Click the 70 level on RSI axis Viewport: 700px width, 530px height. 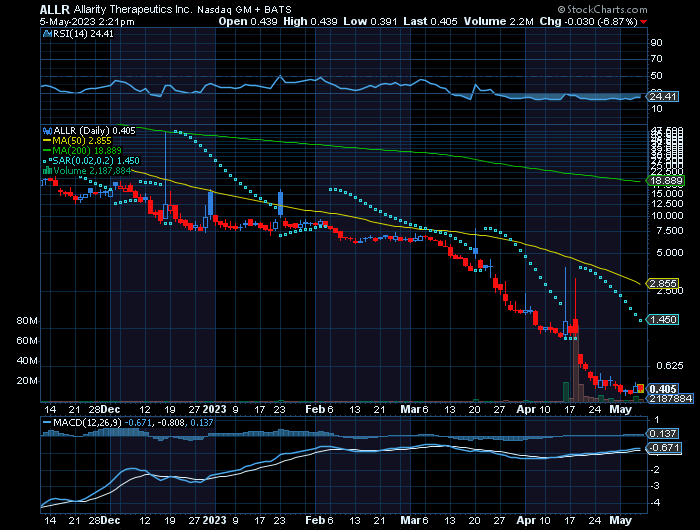coord(656,59)
